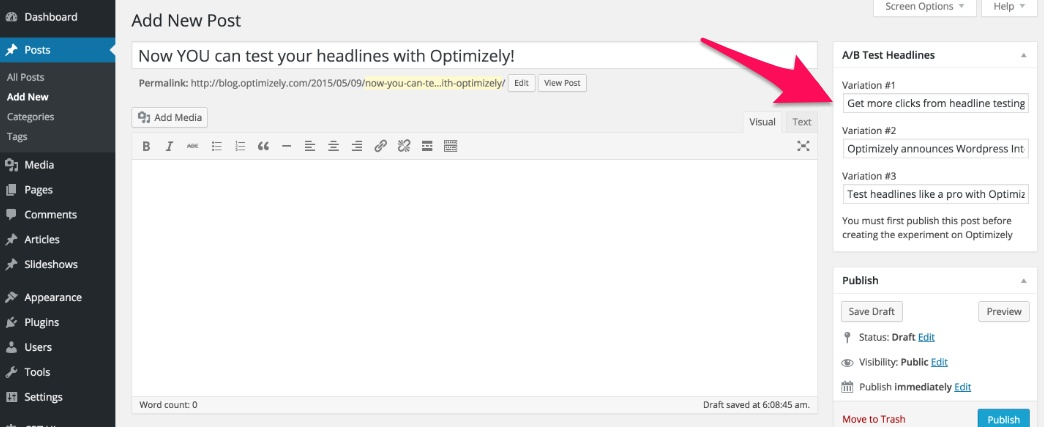Select Add New submenu item

tap(27, 97)
